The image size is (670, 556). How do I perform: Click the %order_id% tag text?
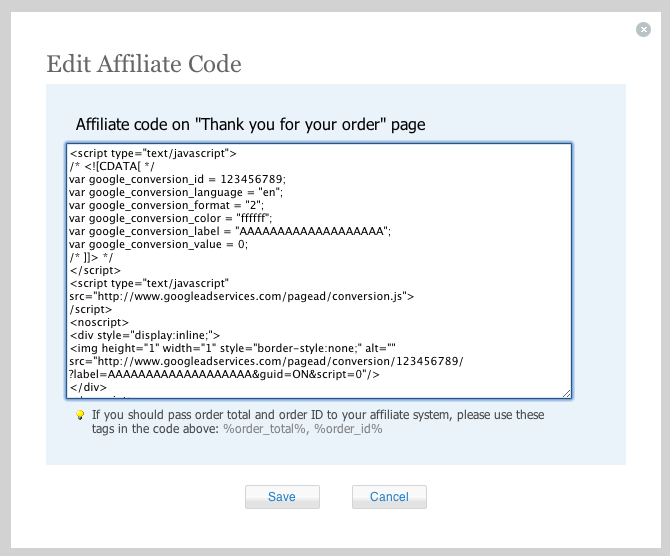[348, 429]
